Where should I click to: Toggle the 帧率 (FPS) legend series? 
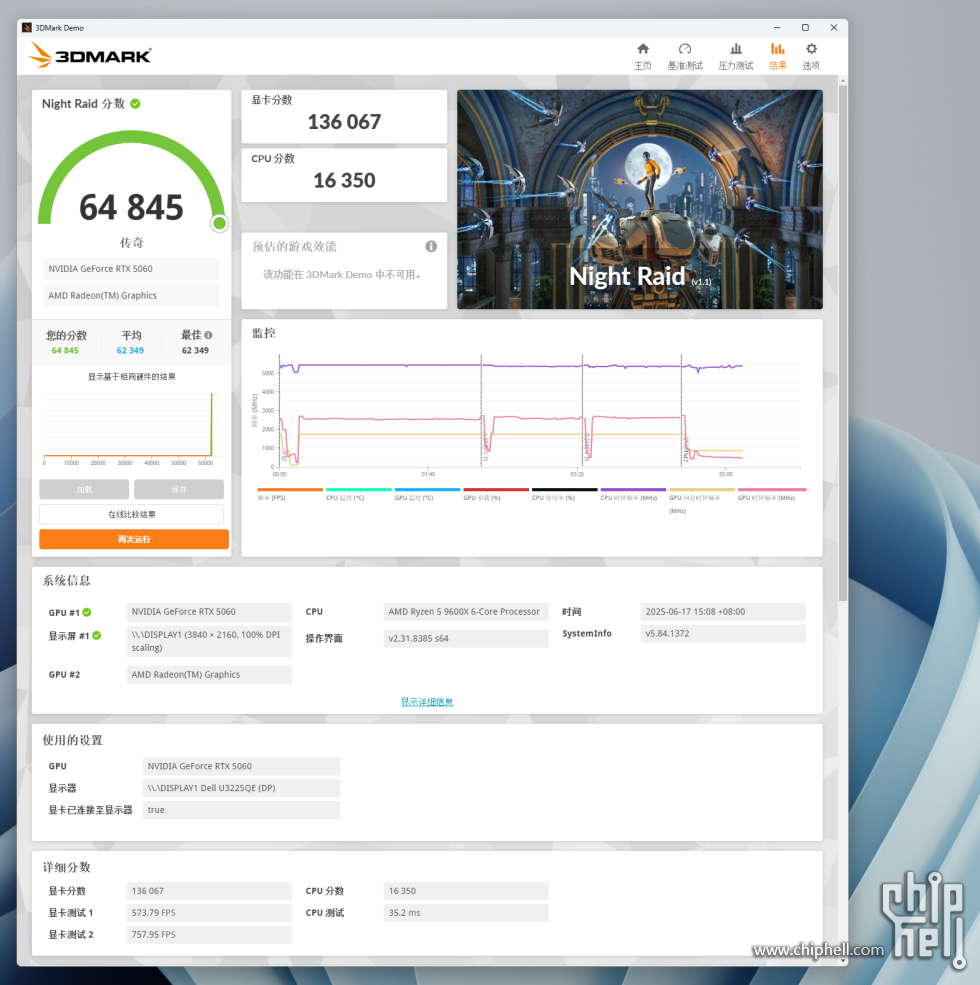coord(290,494)
